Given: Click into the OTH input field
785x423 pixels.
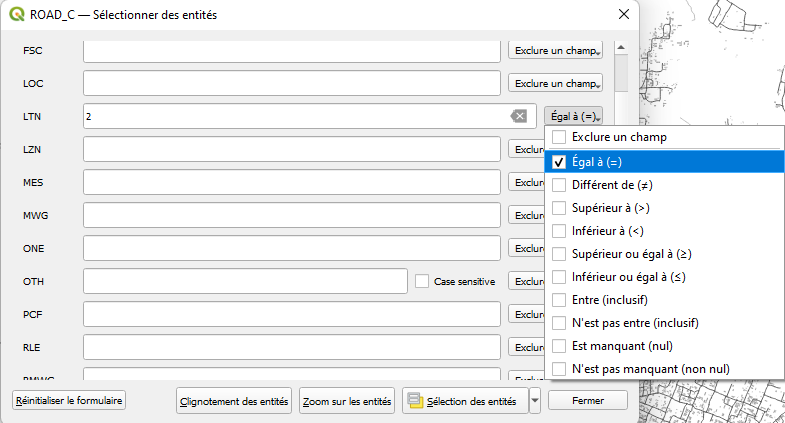Looking at the screenshot, I should click(245, 281).
